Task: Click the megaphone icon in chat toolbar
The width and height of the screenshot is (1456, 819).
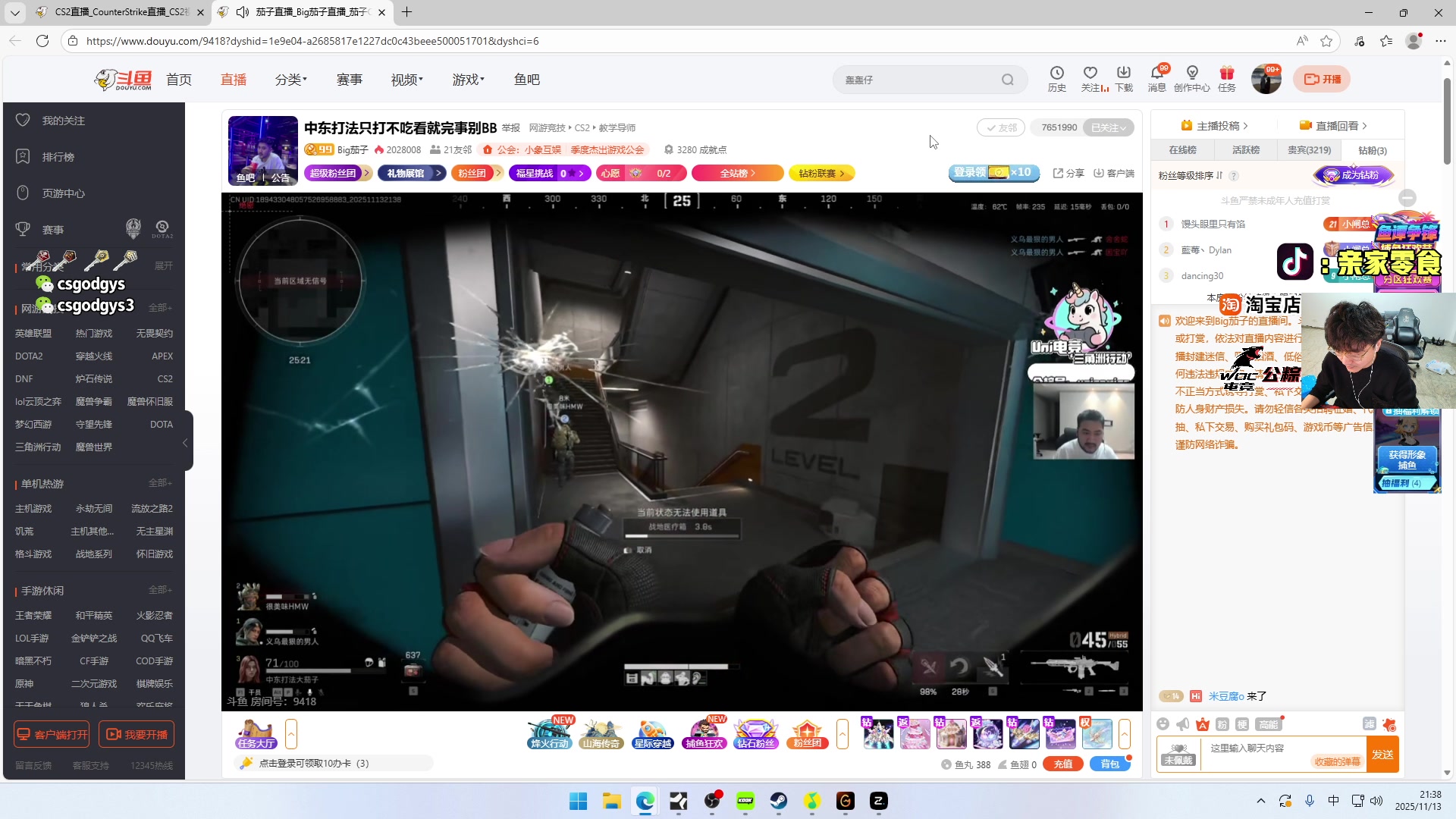Action: point(1183,724)
